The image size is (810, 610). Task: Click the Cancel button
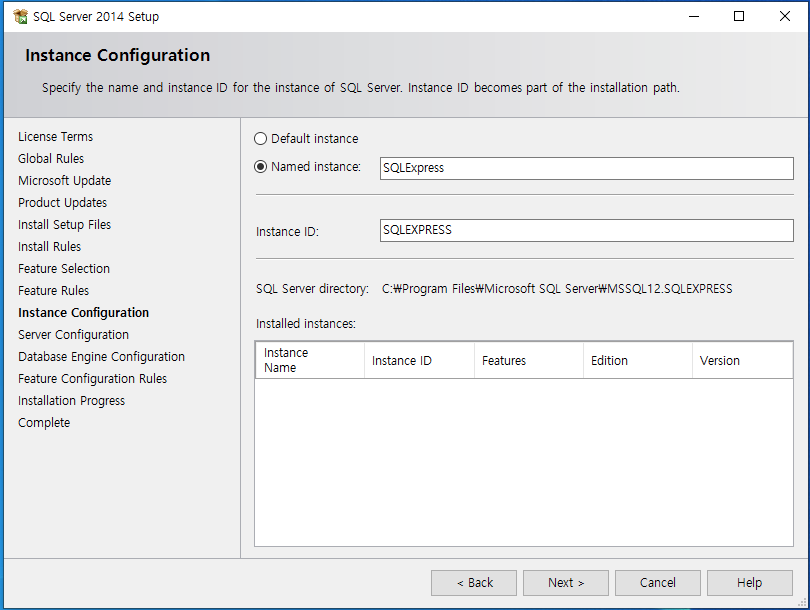(x=657, y=583)
